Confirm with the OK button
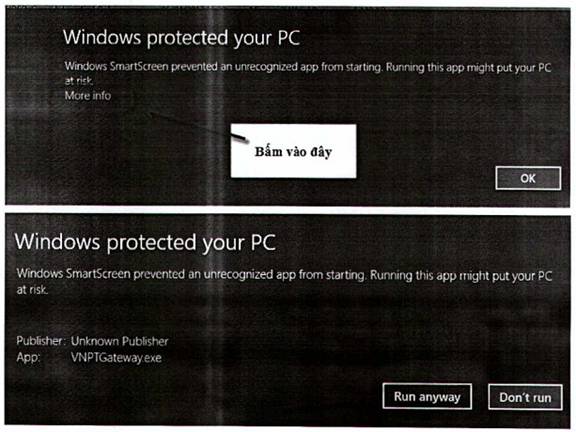The image size is (576, 432). 528,178
